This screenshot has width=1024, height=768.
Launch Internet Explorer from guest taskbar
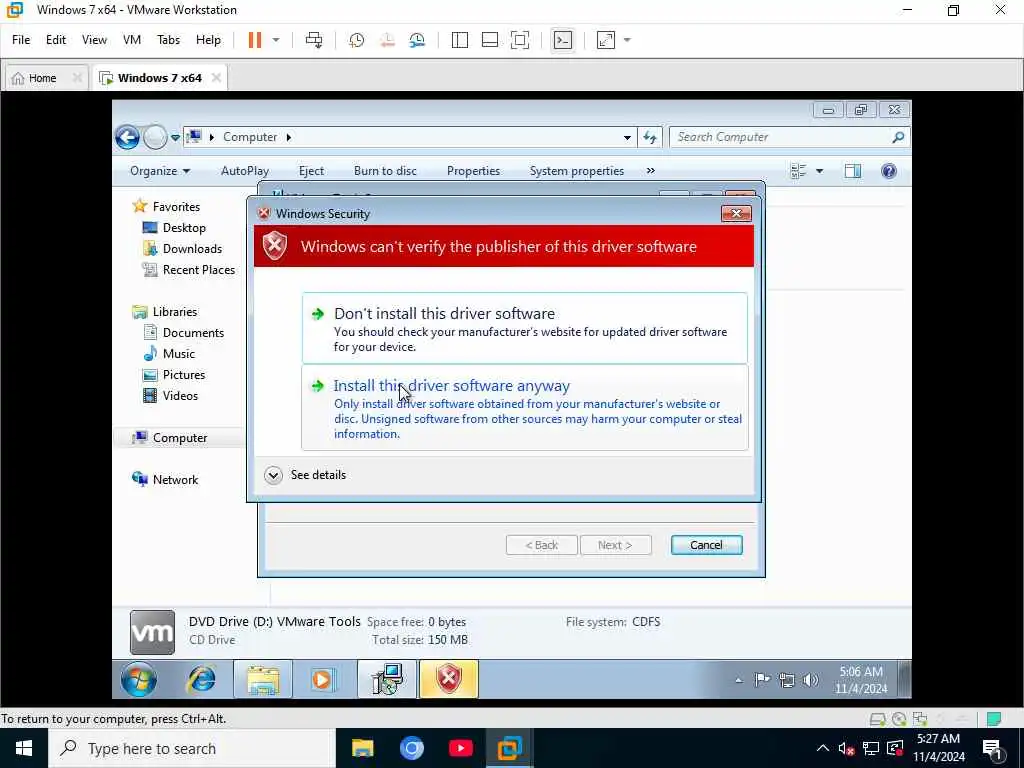pos(202,679)
